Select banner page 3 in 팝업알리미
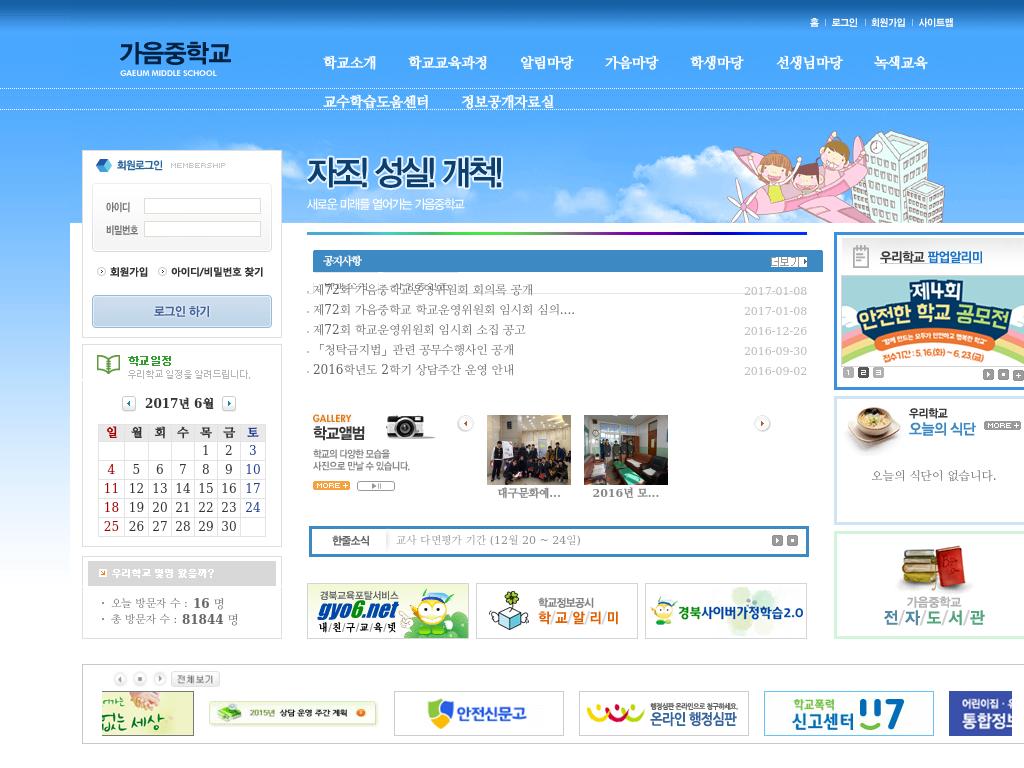Viewport: 1024px width, 768px height. (x=877, y=372)
